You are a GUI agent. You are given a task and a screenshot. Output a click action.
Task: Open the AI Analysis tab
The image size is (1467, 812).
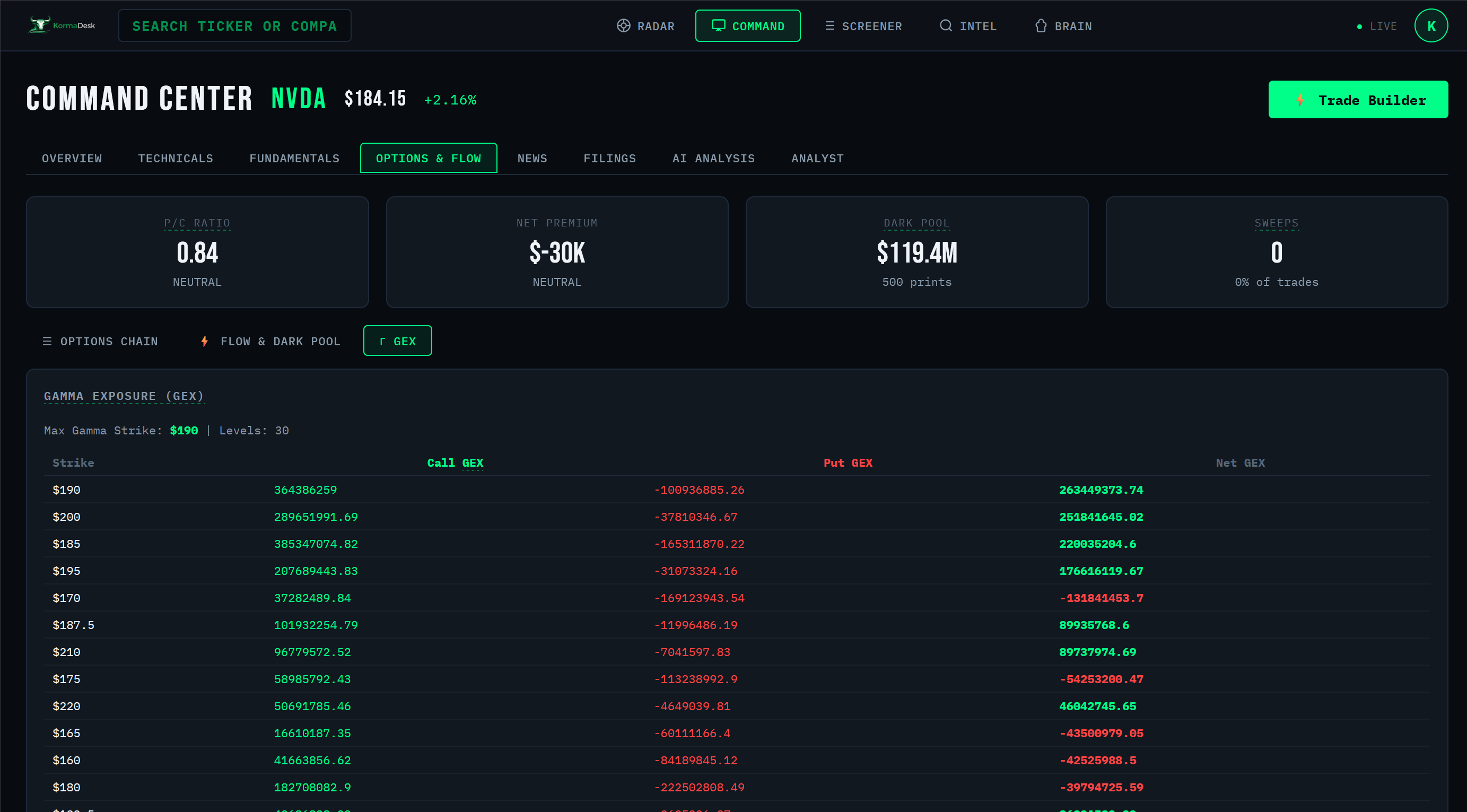click(x=713, y=158)
